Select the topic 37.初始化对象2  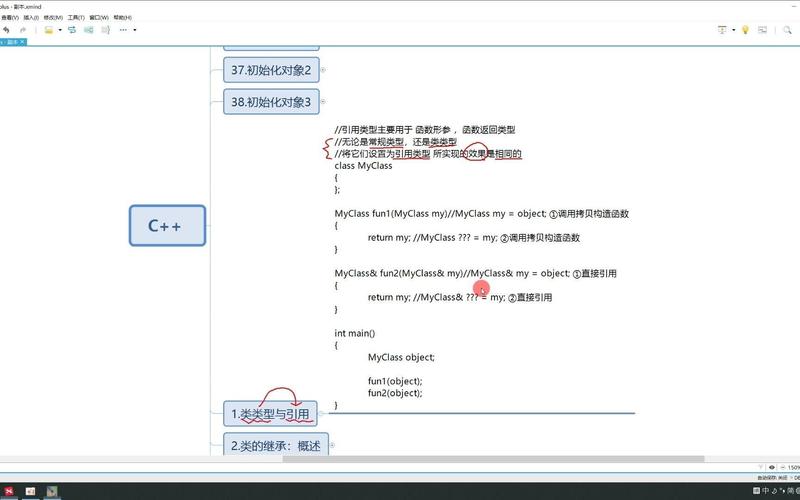coord(271,70)
